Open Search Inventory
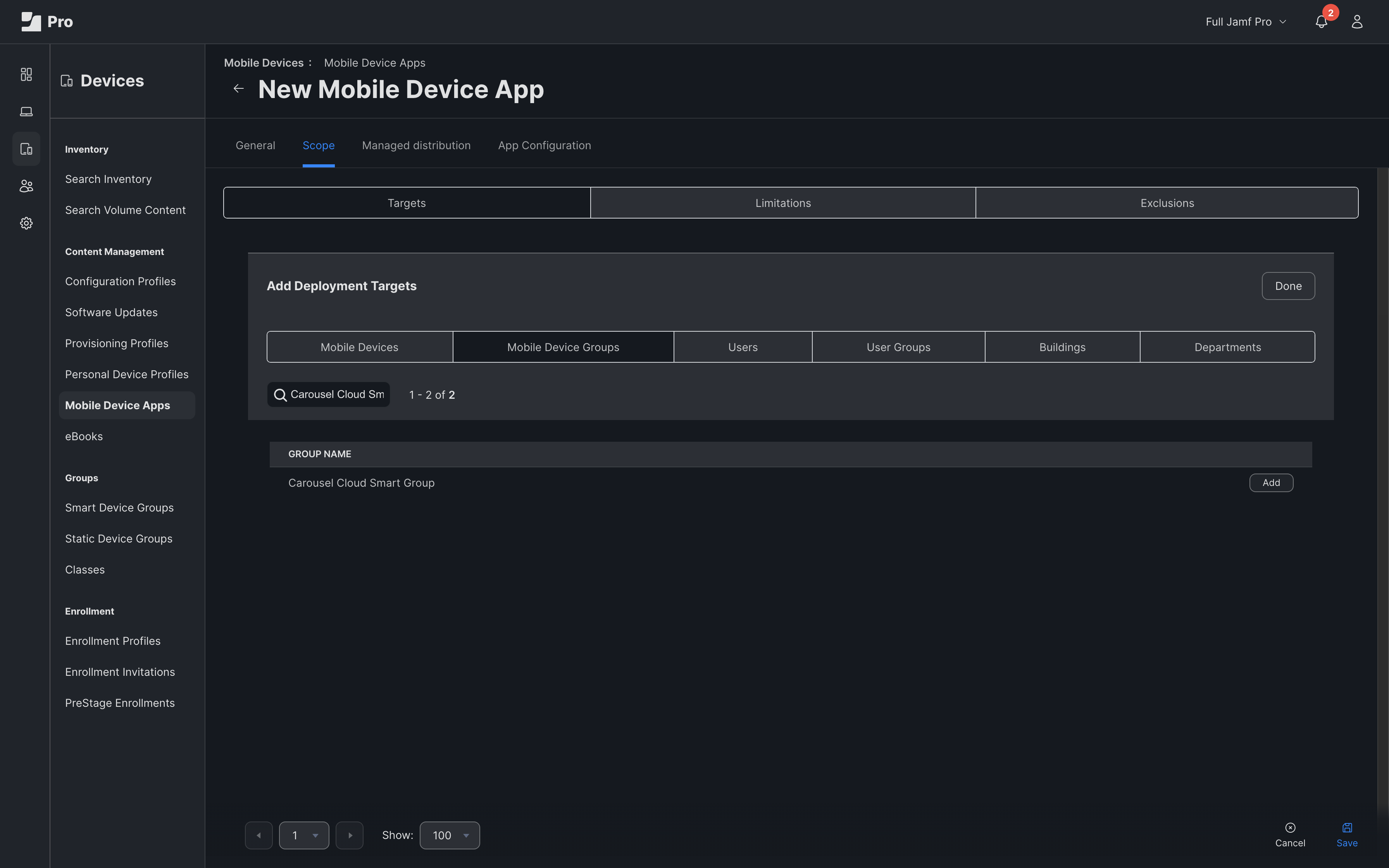 (x=109, y=179)
